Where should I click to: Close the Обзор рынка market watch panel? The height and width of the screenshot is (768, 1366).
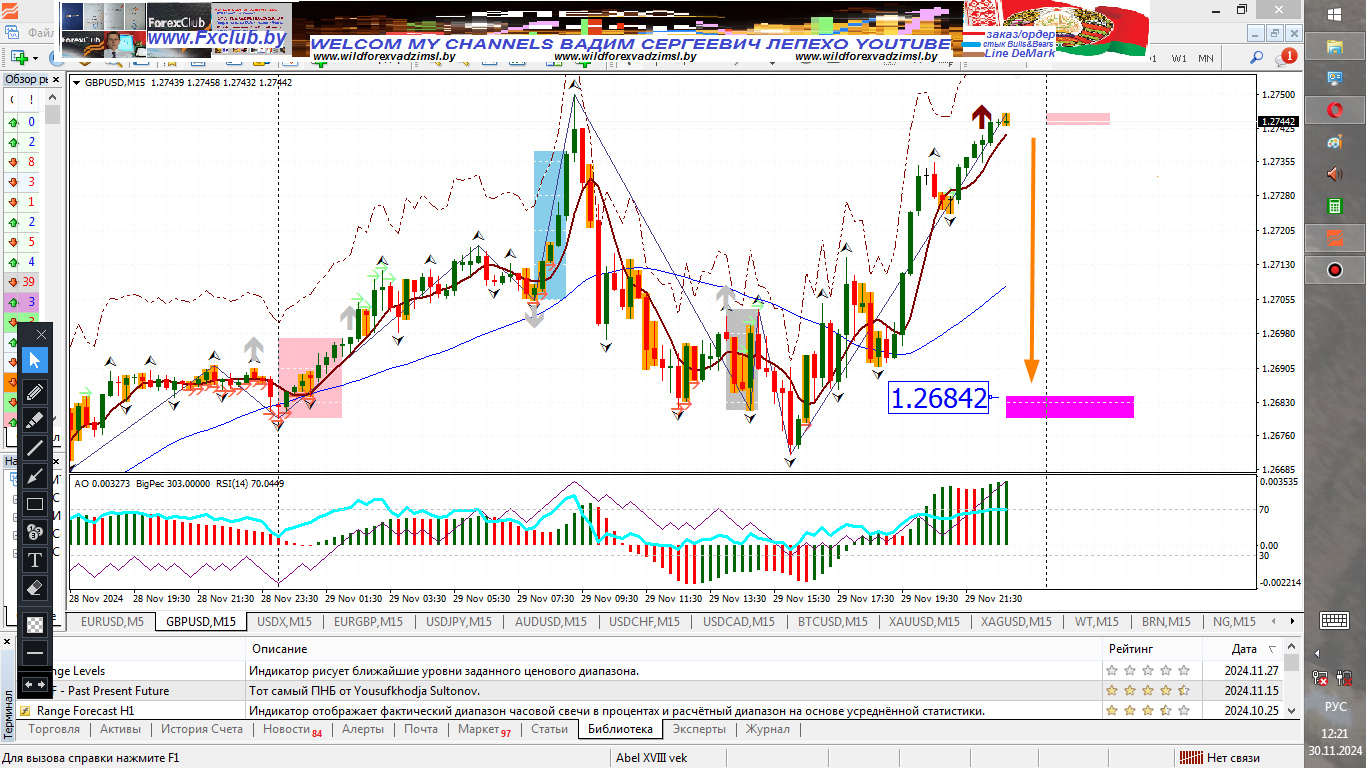point(55,79)
